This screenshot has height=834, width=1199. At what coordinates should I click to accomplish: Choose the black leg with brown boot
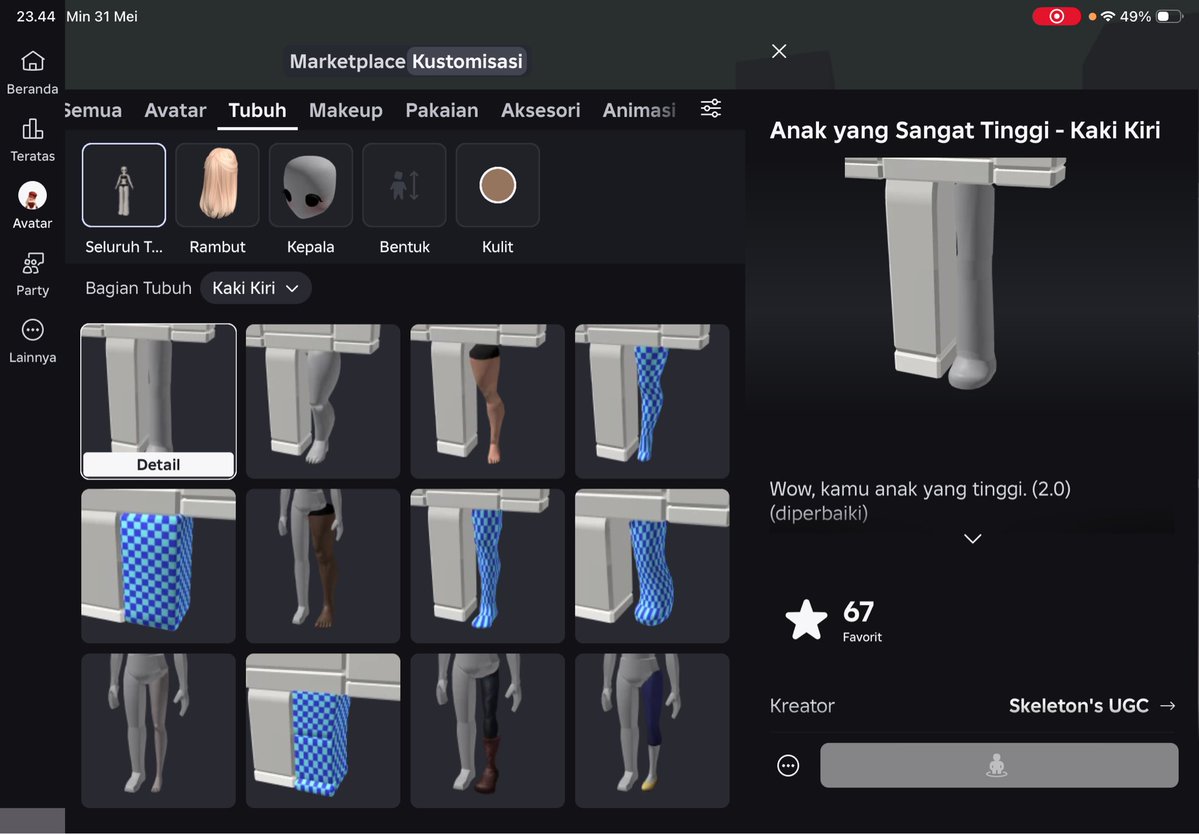click(487, 730)
